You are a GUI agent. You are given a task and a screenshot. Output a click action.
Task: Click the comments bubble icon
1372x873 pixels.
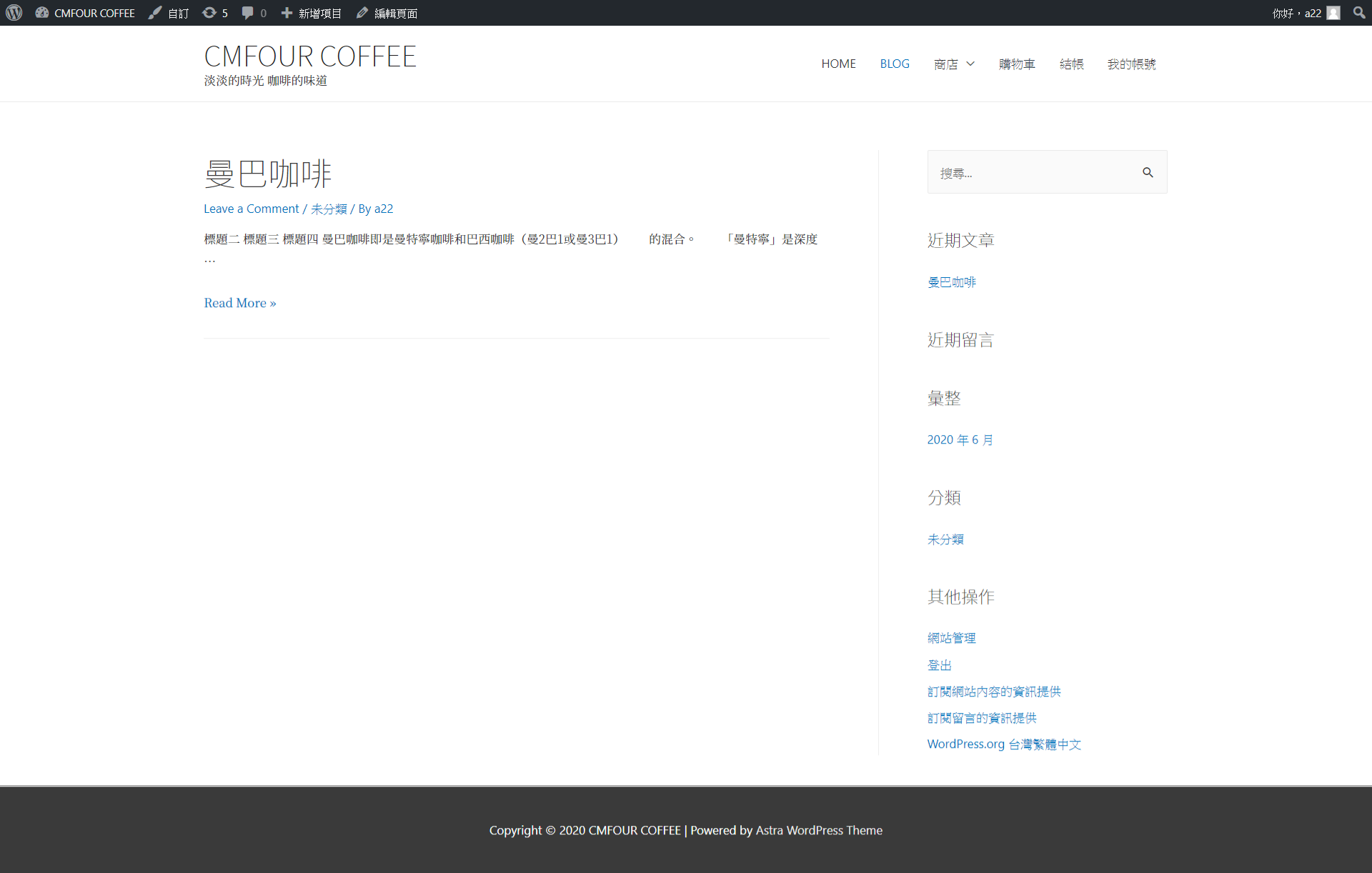click(x=247, y=13)
